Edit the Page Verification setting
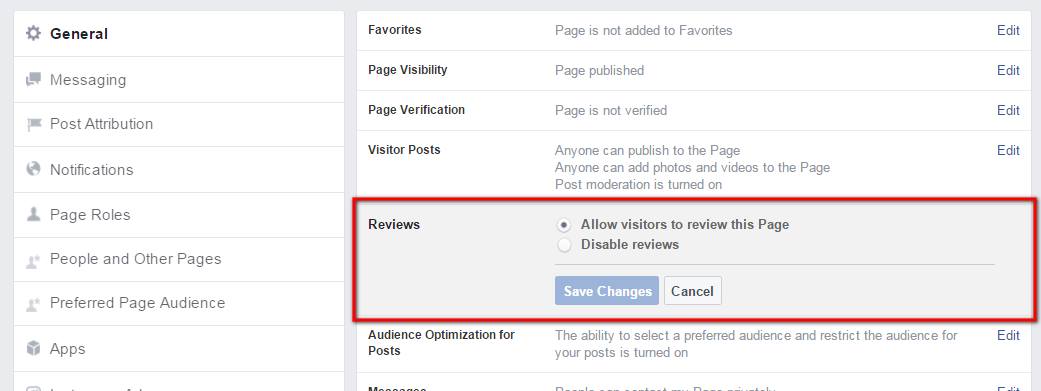This screenshot has height=391, width=1041. 1008,110
